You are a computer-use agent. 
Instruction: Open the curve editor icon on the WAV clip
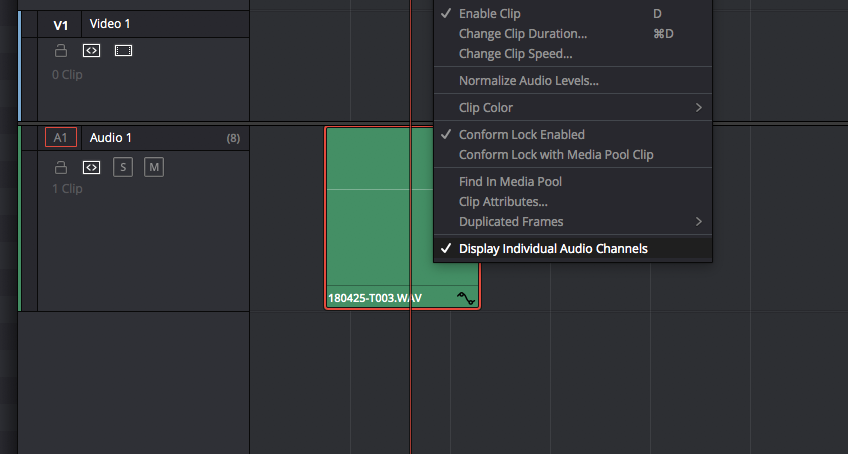(x=466, y=299)
